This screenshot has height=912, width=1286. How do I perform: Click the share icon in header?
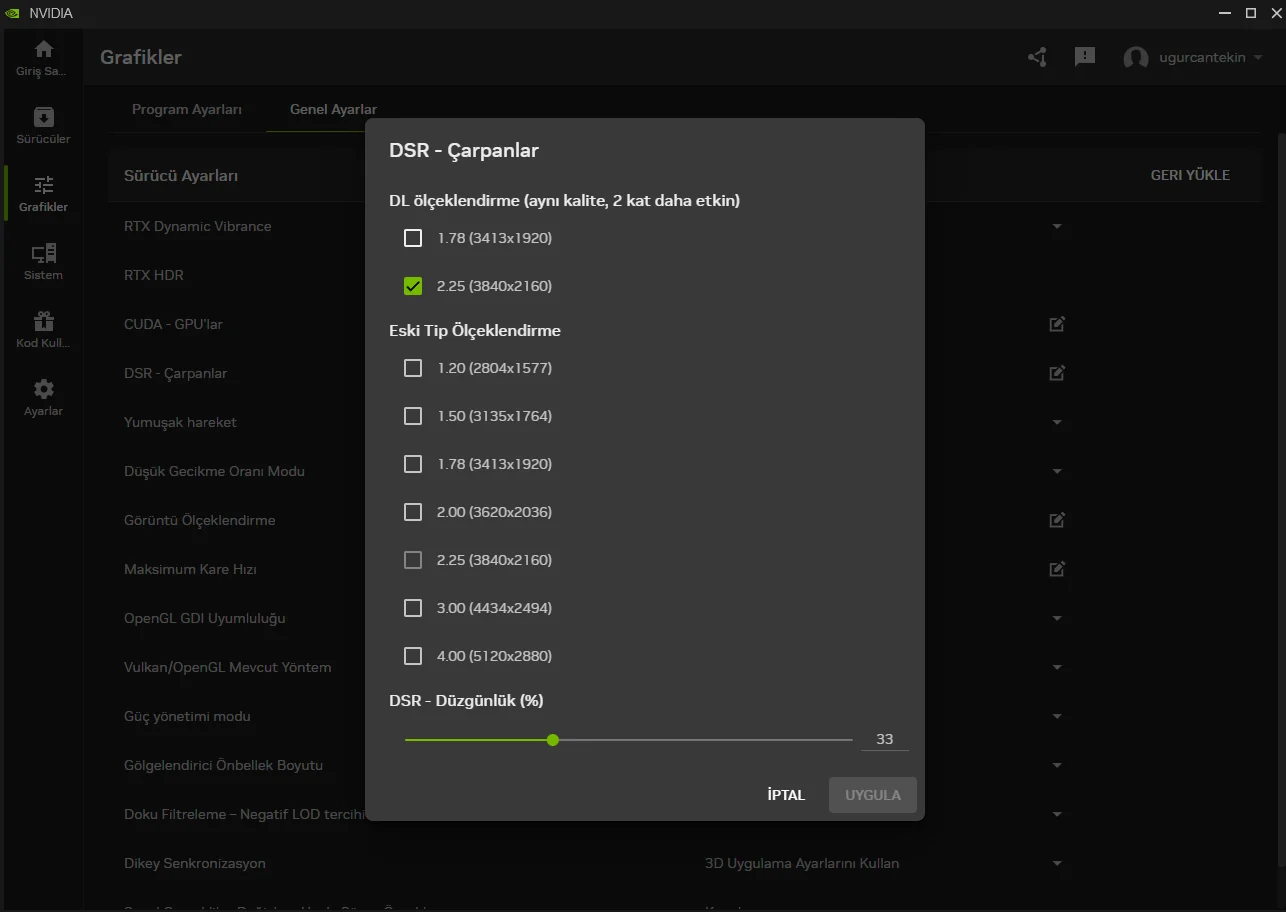coord(1037,57)
